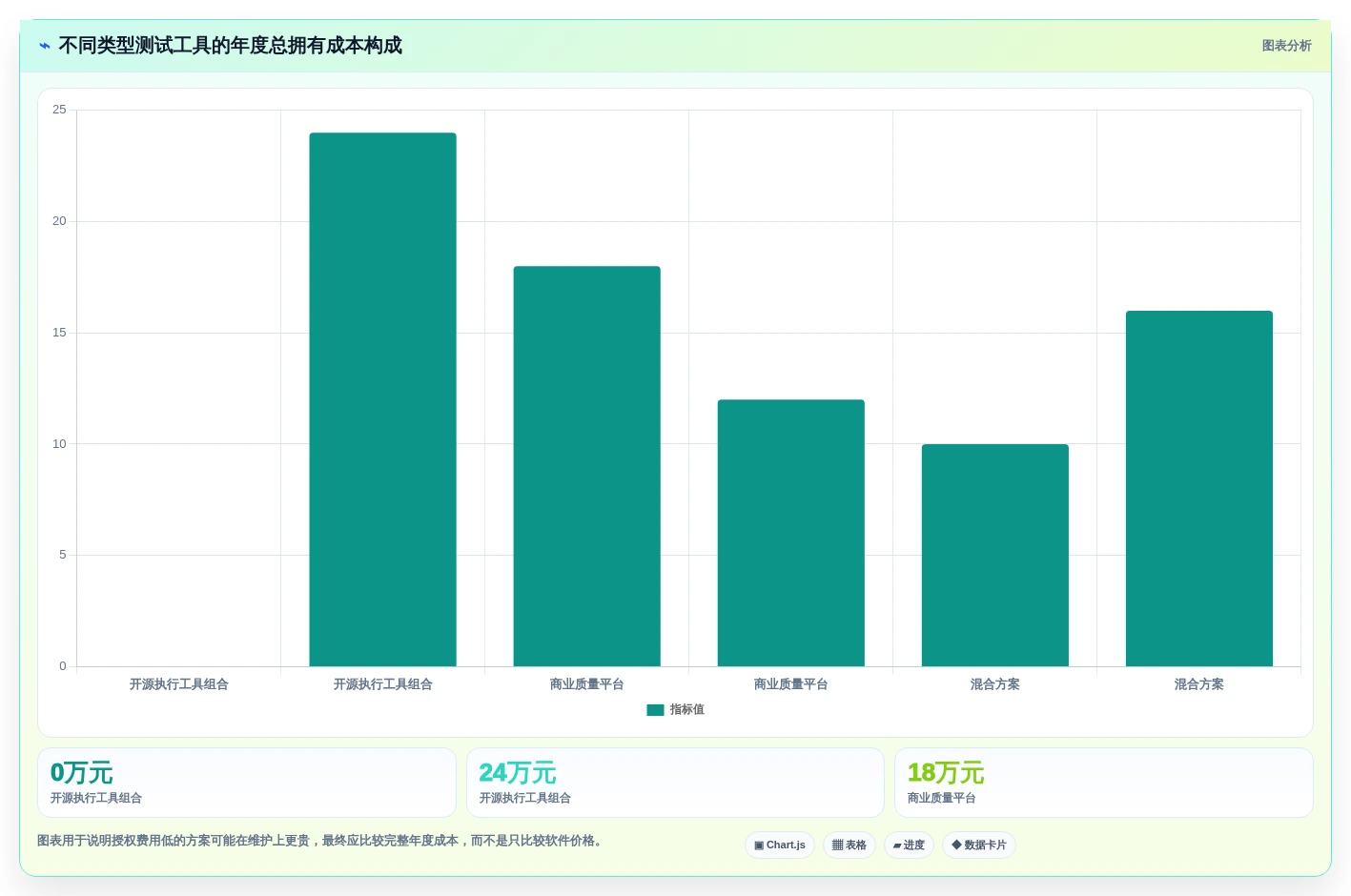This screenshot has width=1351, height=896.
Task: Click the 图表分析 label in the header
Action: coord(1286,46)
